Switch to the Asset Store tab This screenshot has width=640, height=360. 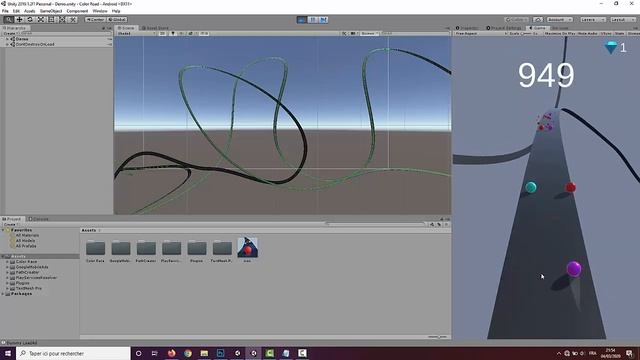pos(155,28)
